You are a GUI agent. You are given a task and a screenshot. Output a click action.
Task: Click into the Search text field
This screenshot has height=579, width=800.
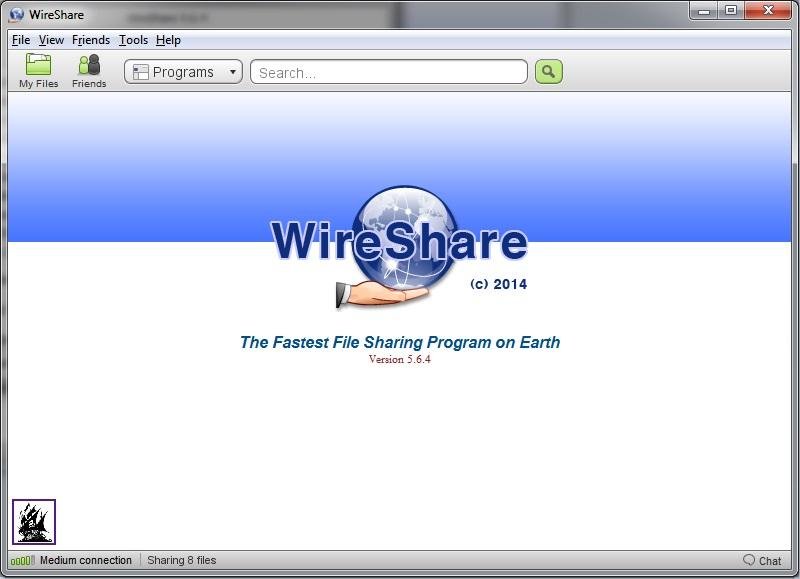point(388,72)
